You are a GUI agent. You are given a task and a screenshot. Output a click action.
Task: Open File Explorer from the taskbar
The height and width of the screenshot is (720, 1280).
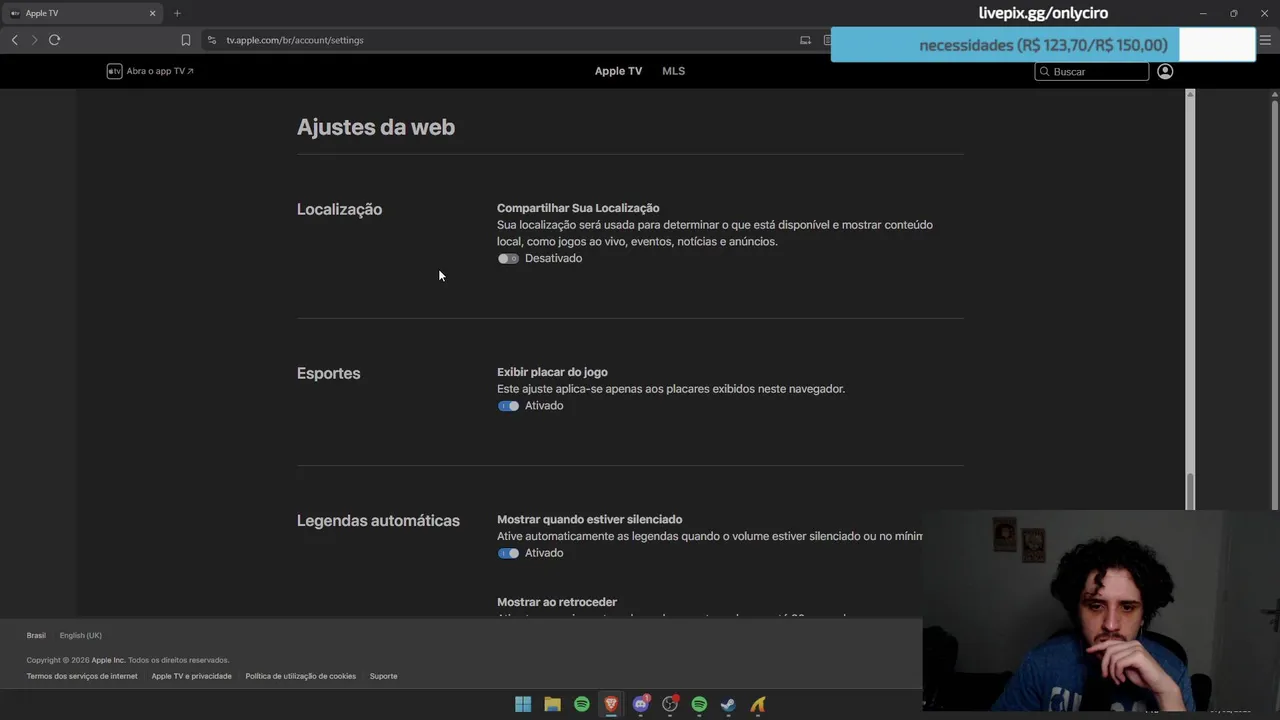click(552, 704)
